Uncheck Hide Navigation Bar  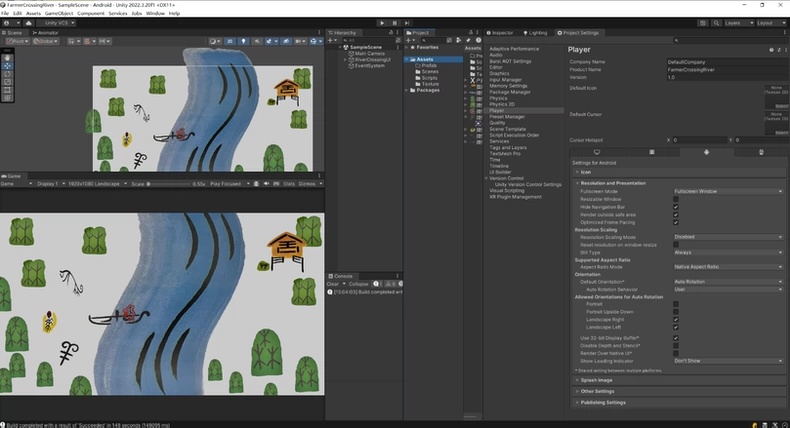pyautogui.click(x=676, y=207)
